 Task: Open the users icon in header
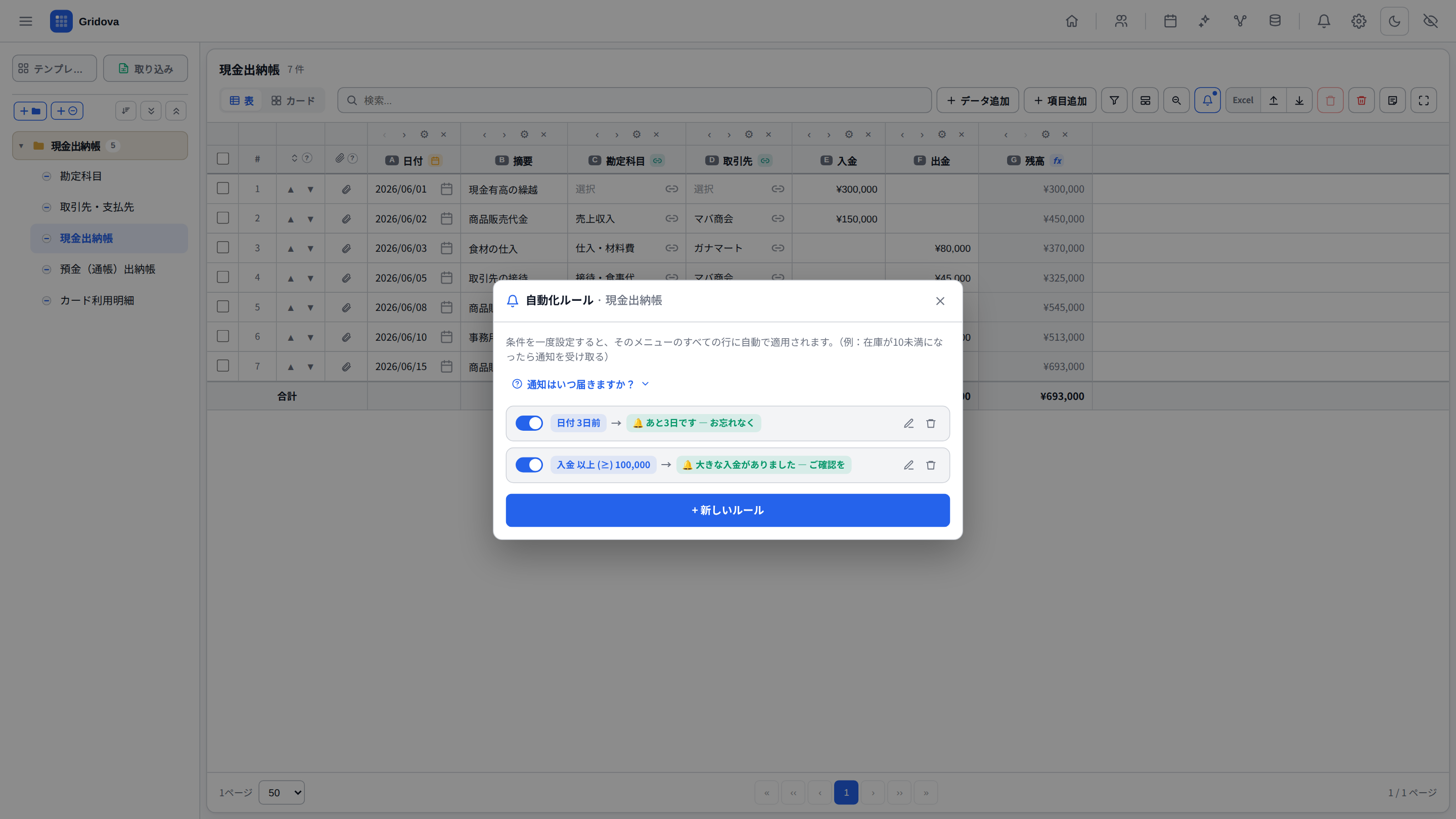[x=1121, y=21]
